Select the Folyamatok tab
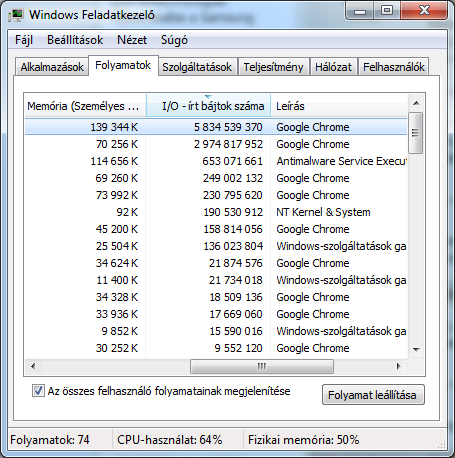Image resolution: width=455 pixels, height=458 pixels. (123, 65)
